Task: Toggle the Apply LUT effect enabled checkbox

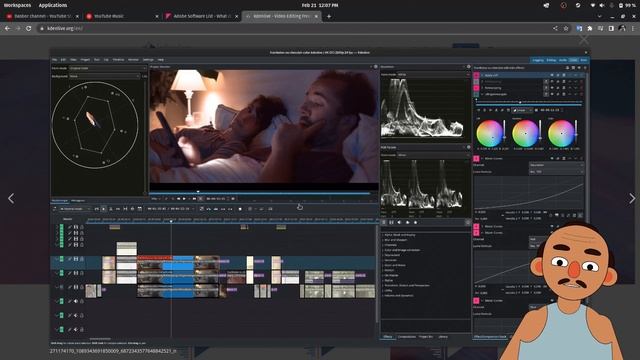Action: point(476,76)
